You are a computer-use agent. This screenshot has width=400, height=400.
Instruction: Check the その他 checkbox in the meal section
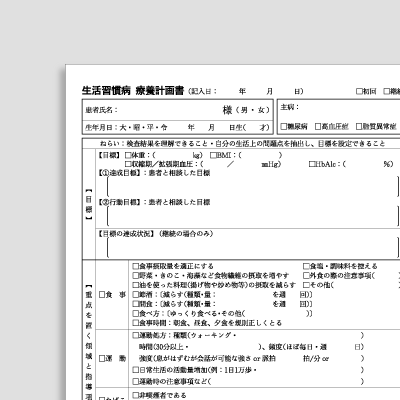pyautogui.click(x=306, y=285)
